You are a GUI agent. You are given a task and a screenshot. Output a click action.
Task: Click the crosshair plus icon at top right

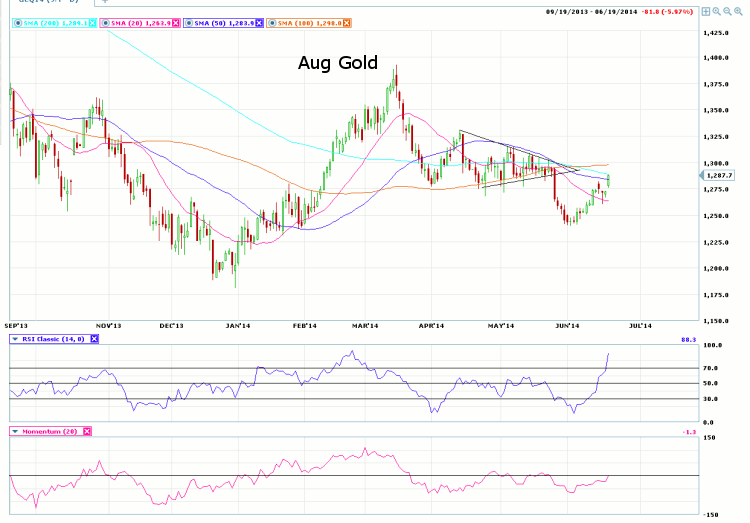[706, 11]
